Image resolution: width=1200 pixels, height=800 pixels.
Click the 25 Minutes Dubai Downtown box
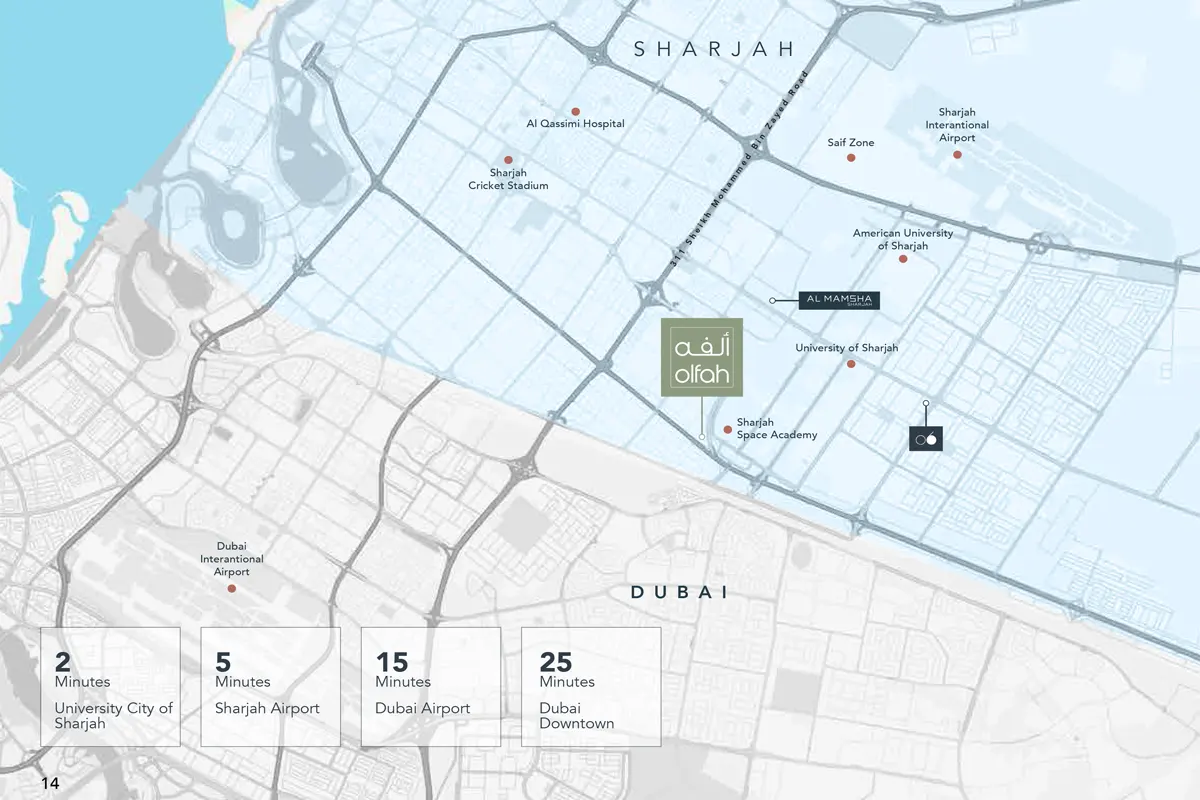tap(591, 687)
